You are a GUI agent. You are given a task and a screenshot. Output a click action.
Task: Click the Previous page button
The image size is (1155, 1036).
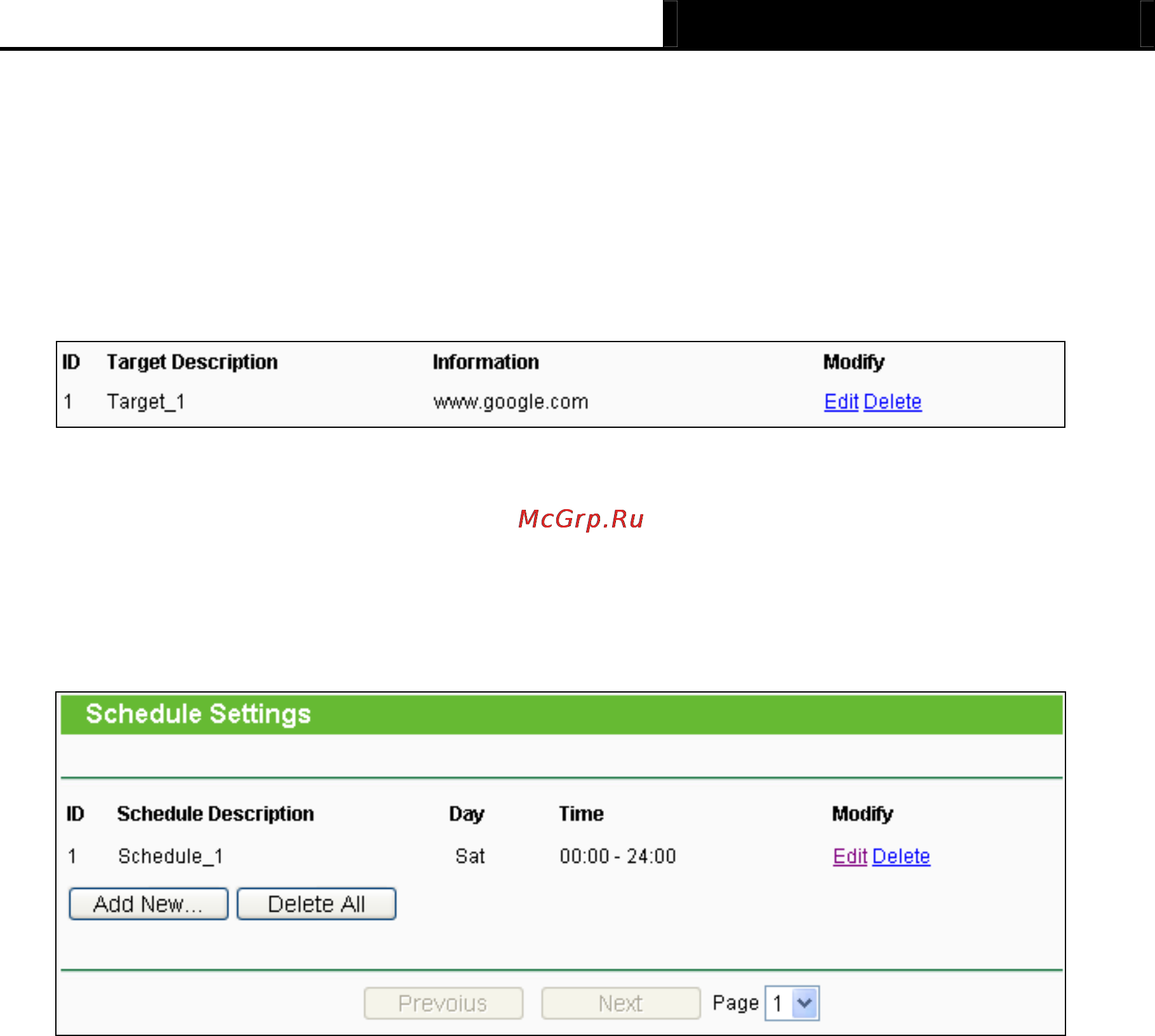point(443,1003)
